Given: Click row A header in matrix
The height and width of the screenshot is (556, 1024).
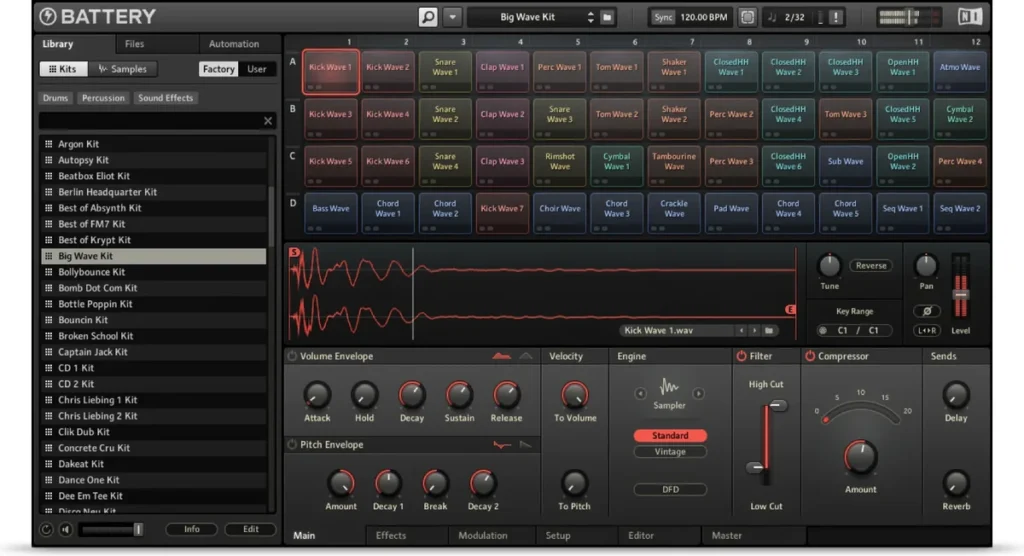Looking at the screenshot, I should [293, 62].
